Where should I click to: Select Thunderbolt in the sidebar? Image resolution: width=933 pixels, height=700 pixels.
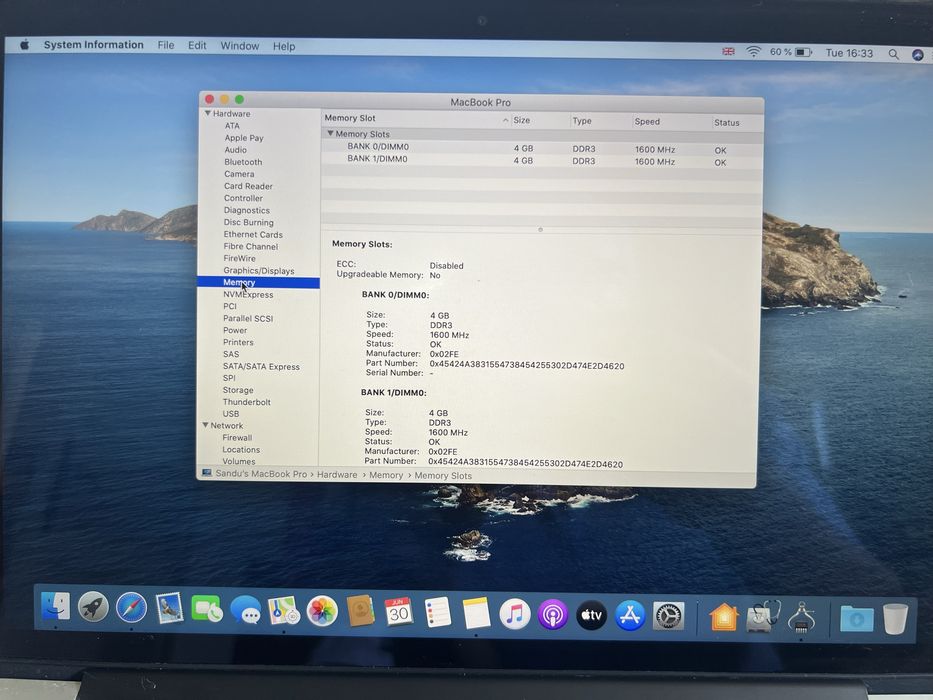tap(246, 402)
